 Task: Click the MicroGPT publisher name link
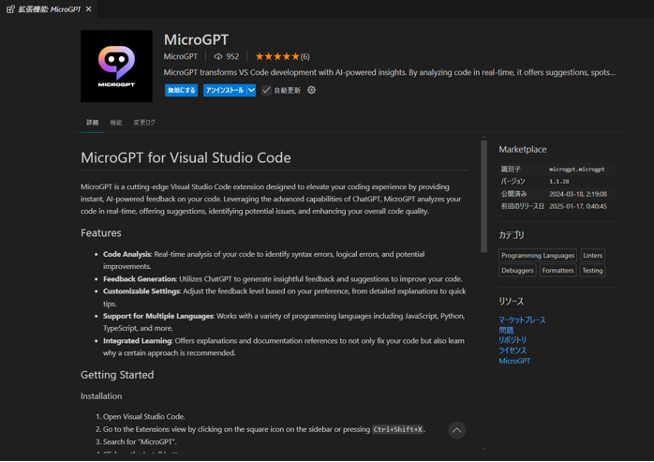coord(181,56)
